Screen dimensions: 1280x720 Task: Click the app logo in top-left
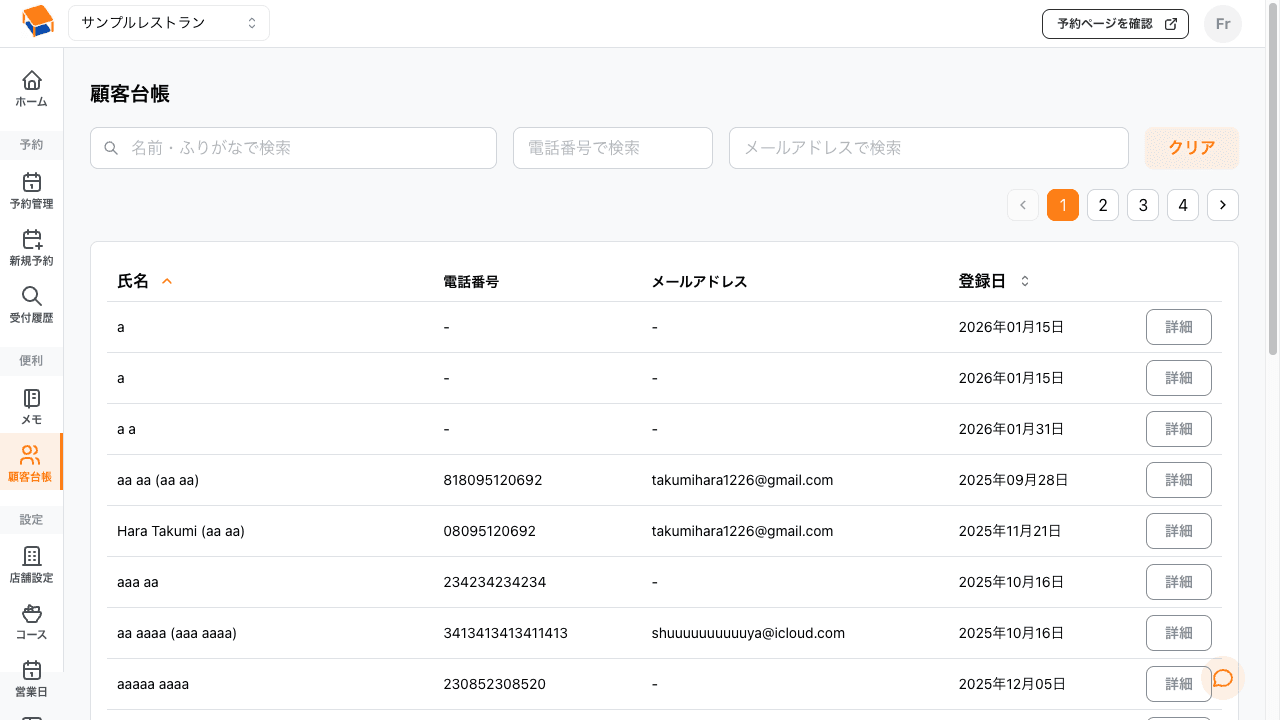(37, 22)
